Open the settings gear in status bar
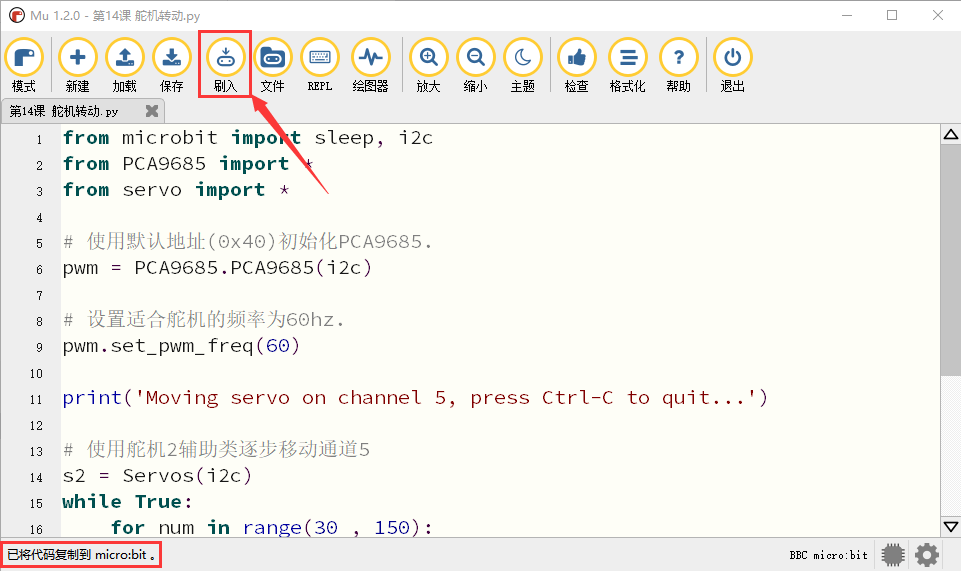Image resolution: width=961 pixels, height=571 pixels. point(927,555)
